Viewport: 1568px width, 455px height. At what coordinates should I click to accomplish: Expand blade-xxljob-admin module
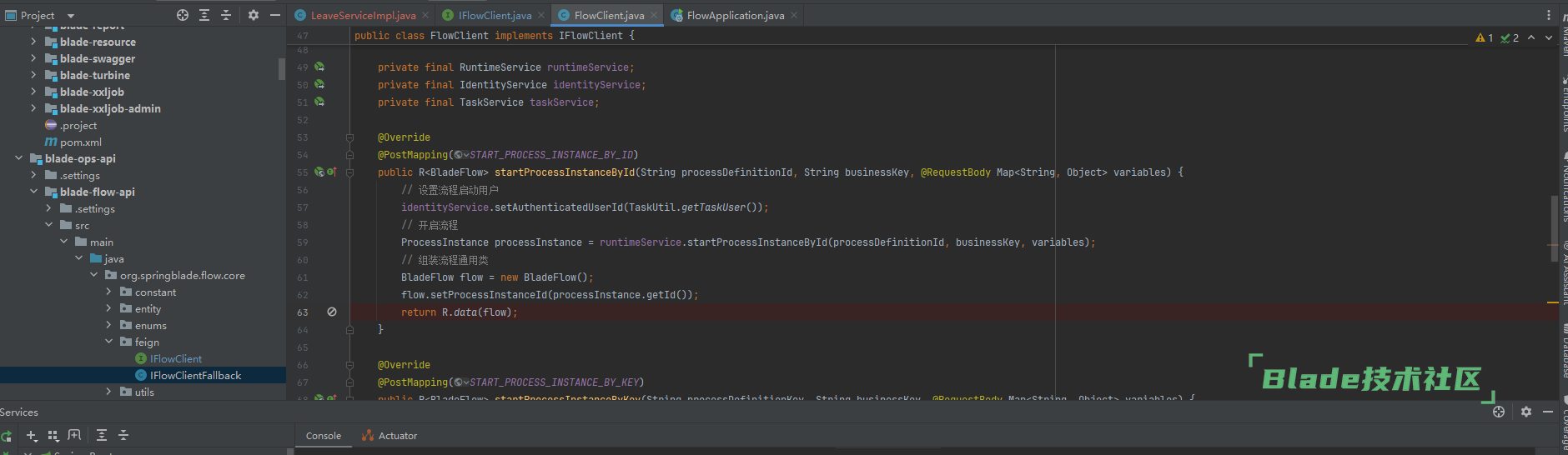point(33,108)
